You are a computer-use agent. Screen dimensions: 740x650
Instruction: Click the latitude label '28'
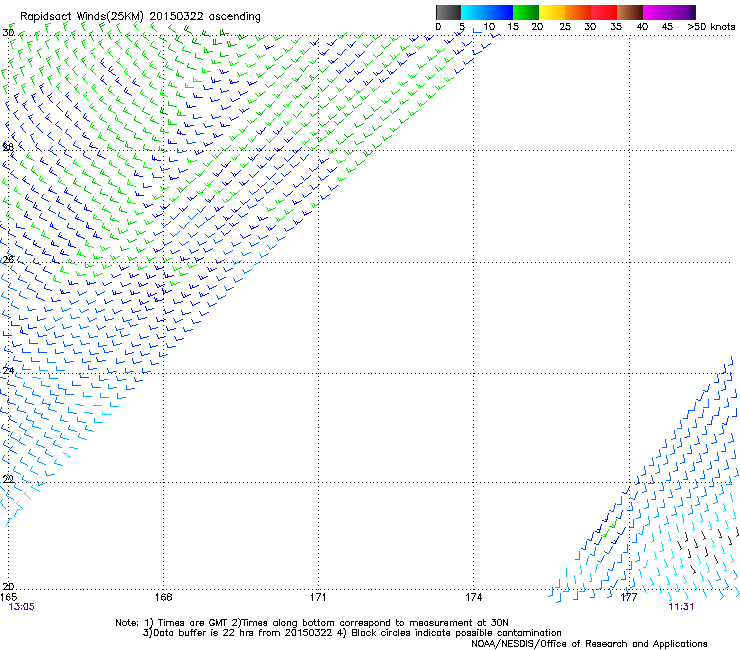tap(8, 147)
